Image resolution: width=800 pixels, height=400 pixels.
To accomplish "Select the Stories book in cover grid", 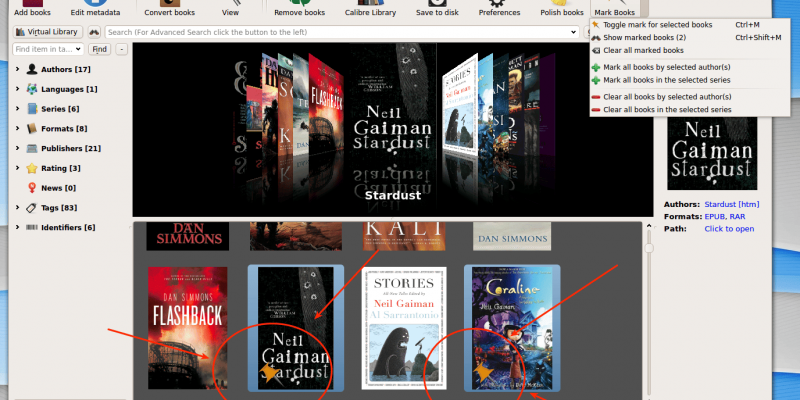I will pyautogui.click(x=404, y=328).
